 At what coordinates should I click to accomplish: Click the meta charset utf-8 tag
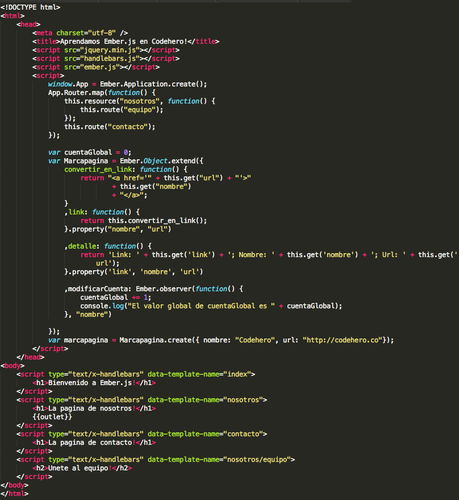pos(80,33)
